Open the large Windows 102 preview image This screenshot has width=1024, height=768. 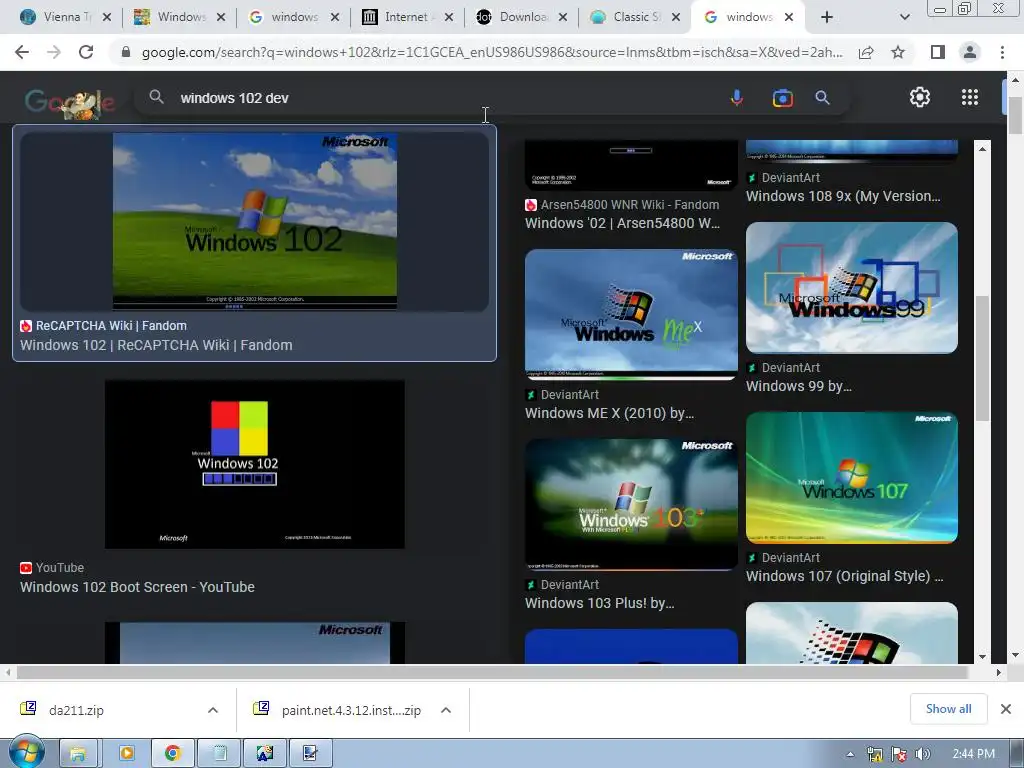tap(255, 221)
